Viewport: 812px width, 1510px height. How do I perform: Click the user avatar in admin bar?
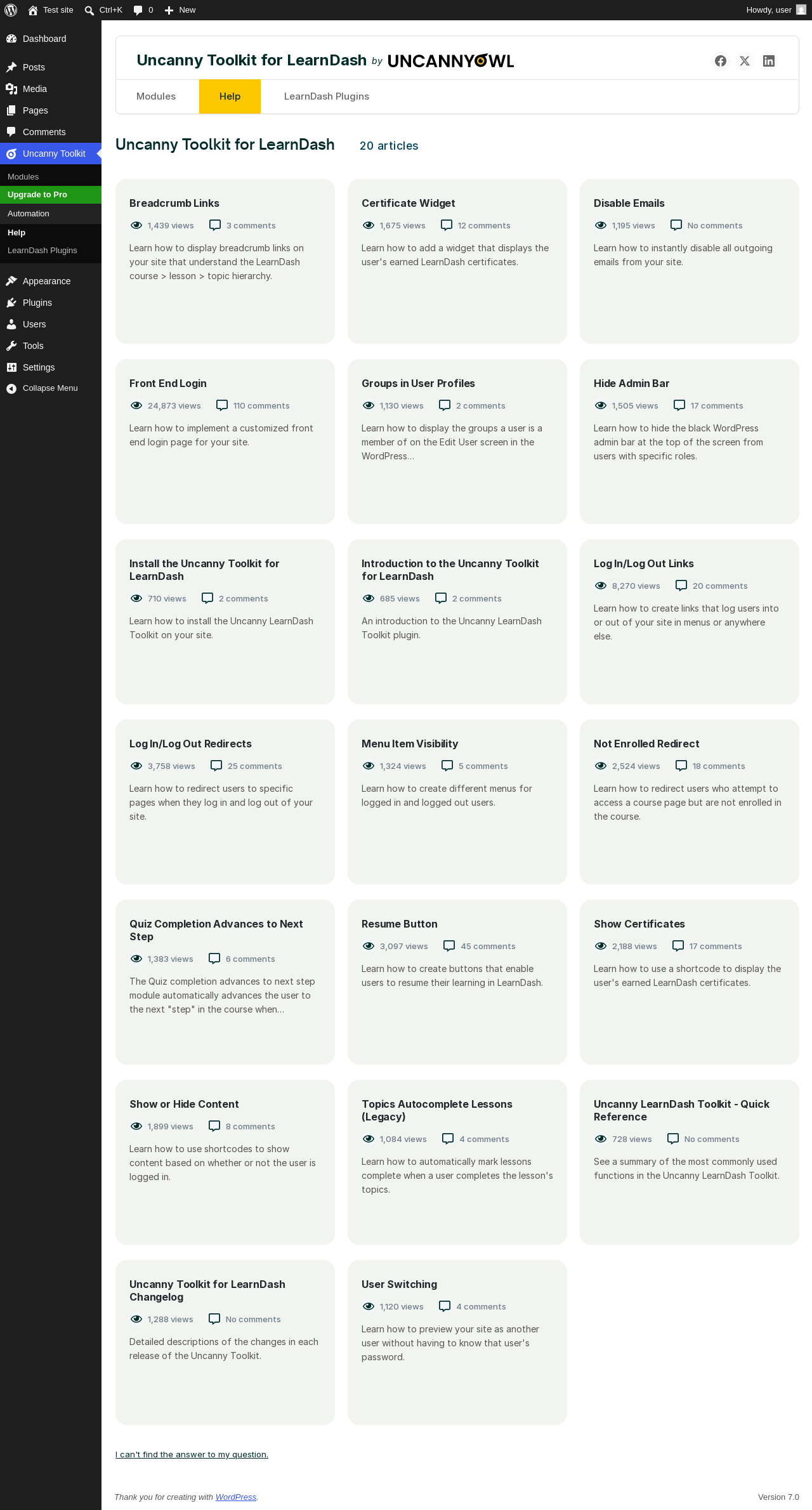coord(801,10)
